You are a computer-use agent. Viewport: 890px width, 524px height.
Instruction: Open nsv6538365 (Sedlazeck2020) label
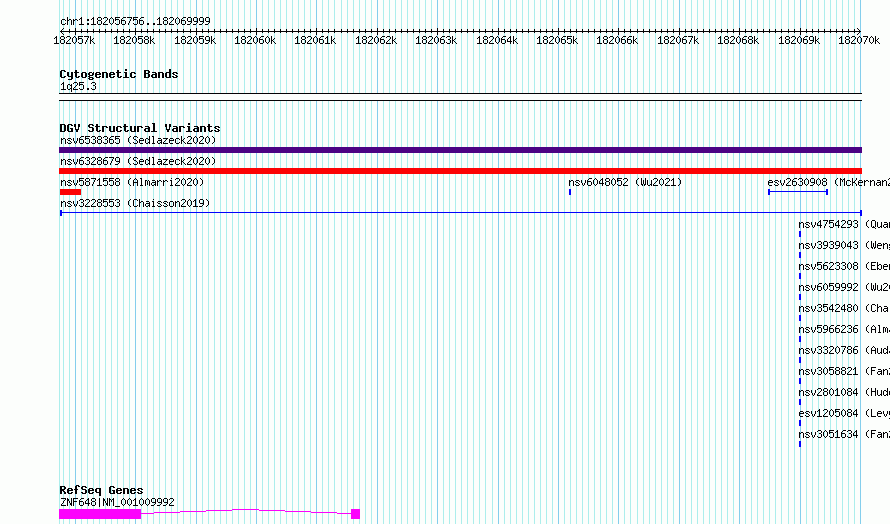click(x=138, y=140)
